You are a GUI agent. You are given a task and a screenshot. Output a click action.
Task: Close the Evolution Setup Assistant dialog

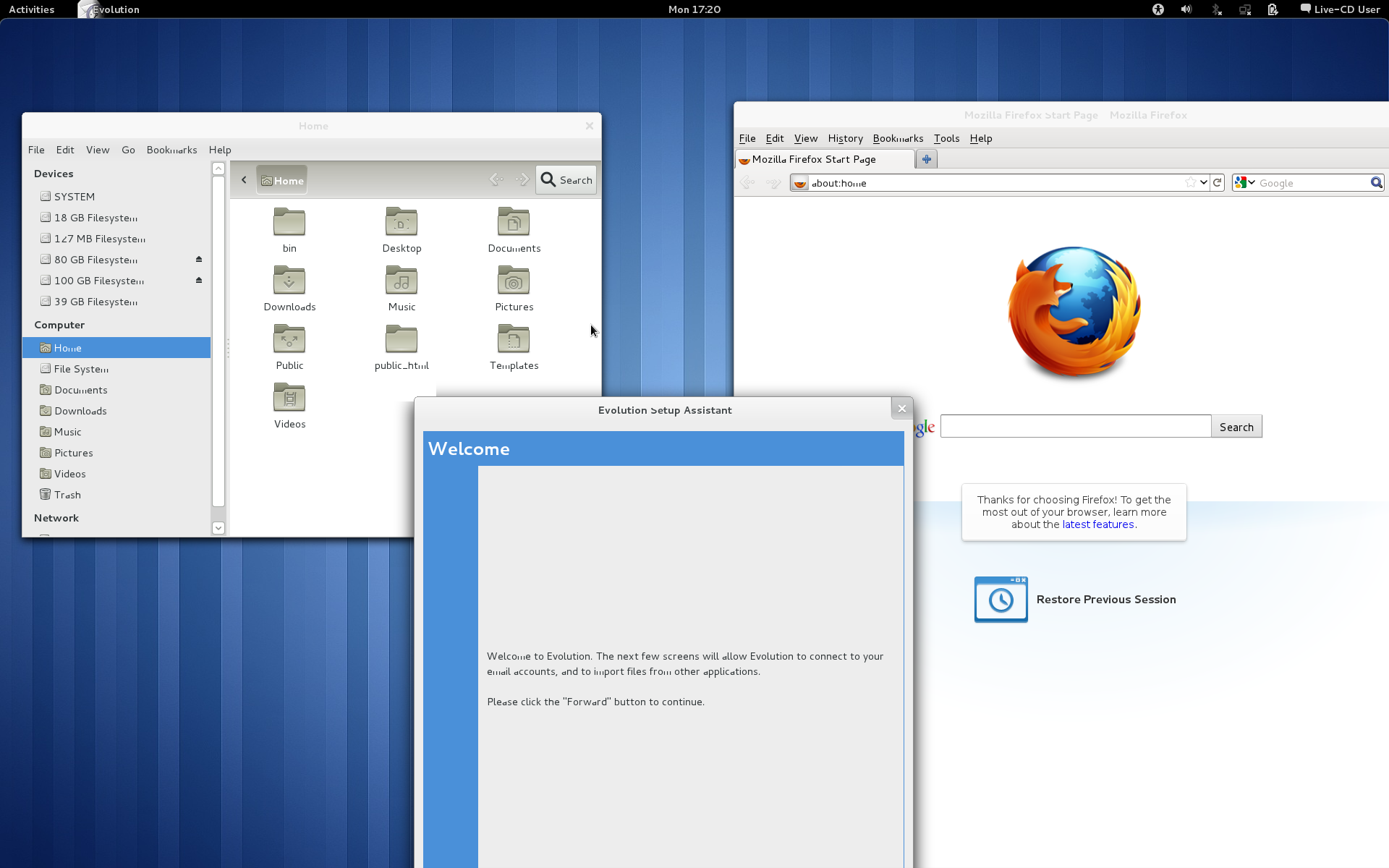[901, 409]
